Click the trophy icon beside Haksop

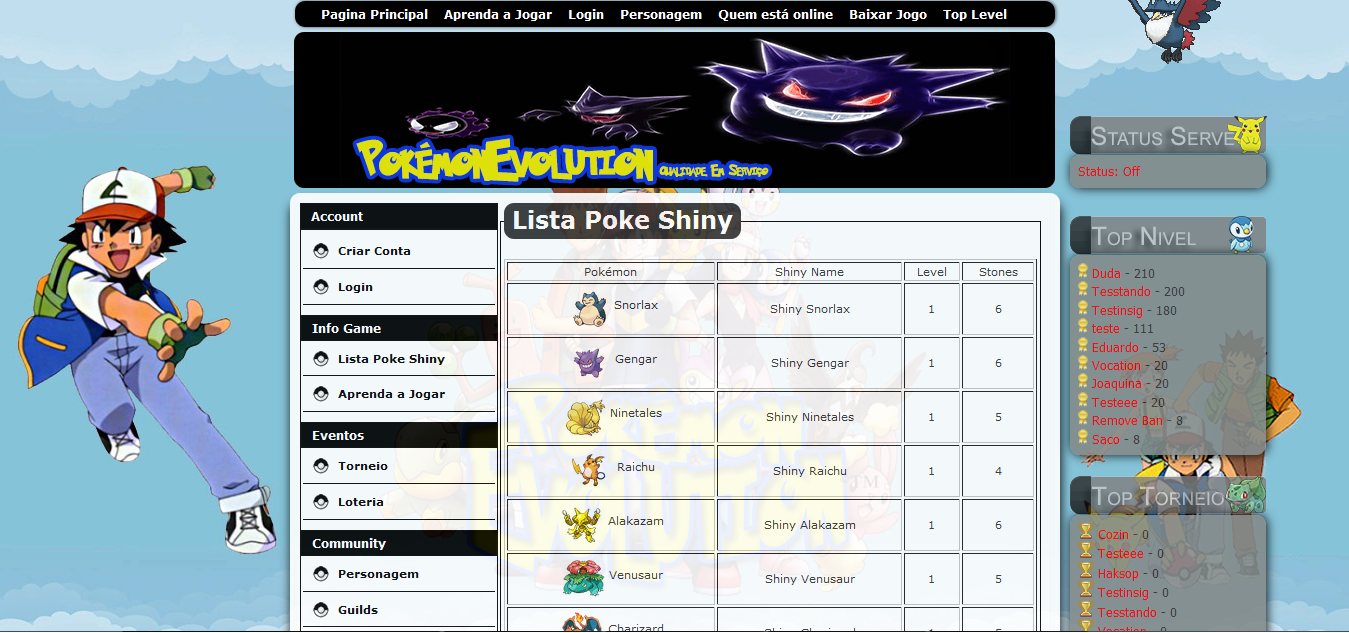click(1086, 572)
